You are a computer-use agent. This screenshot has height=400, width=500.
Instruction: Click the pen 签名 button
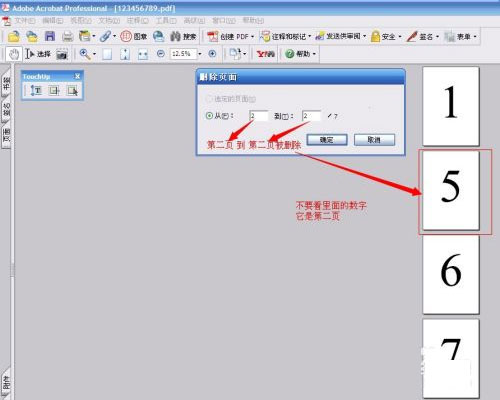[x=419, y=36]
